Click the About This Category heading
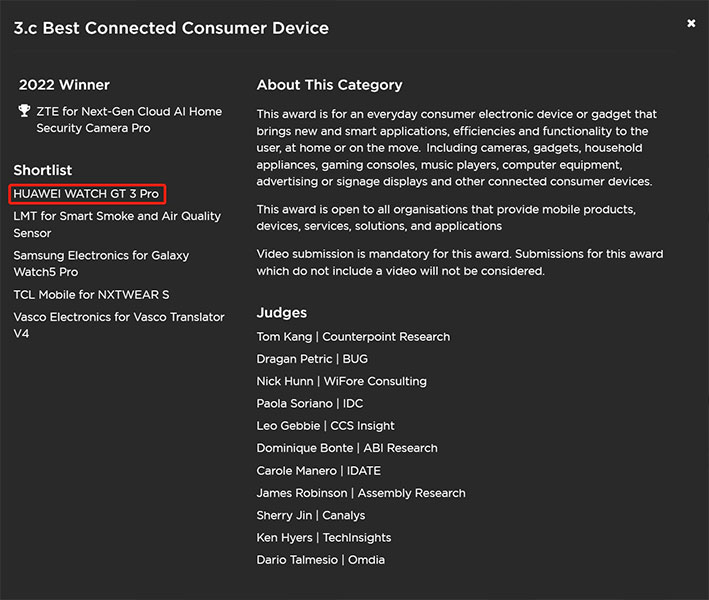The image size is (709, 600). pos(329,85)
